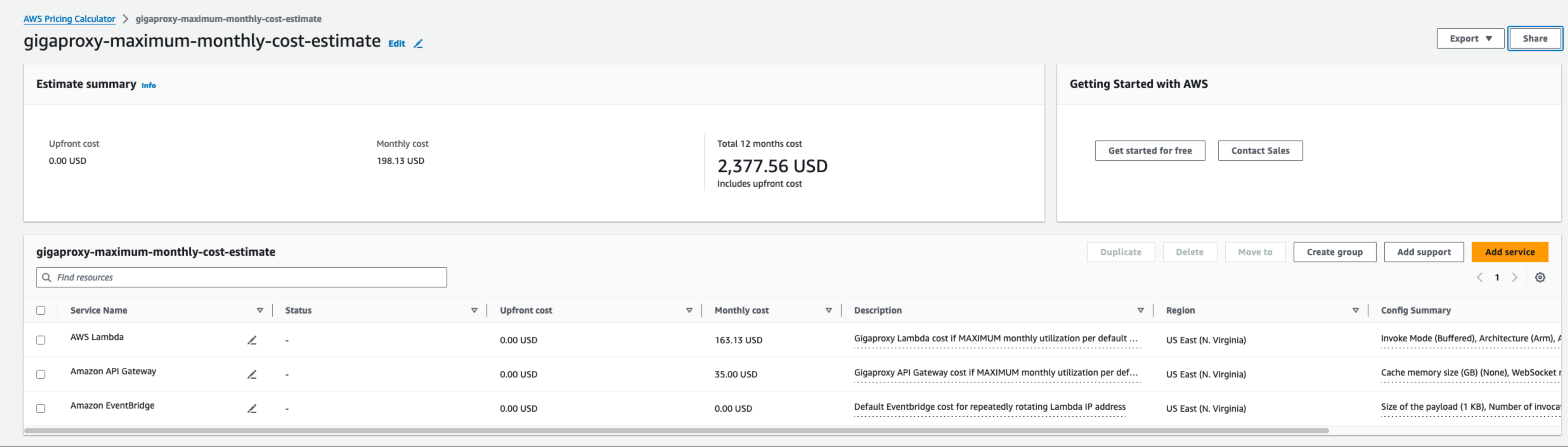Screen dimensions: 1568x447
Task: Open Service Name column sort arrow
Action: pyautogui.click(x=260, y=310)
